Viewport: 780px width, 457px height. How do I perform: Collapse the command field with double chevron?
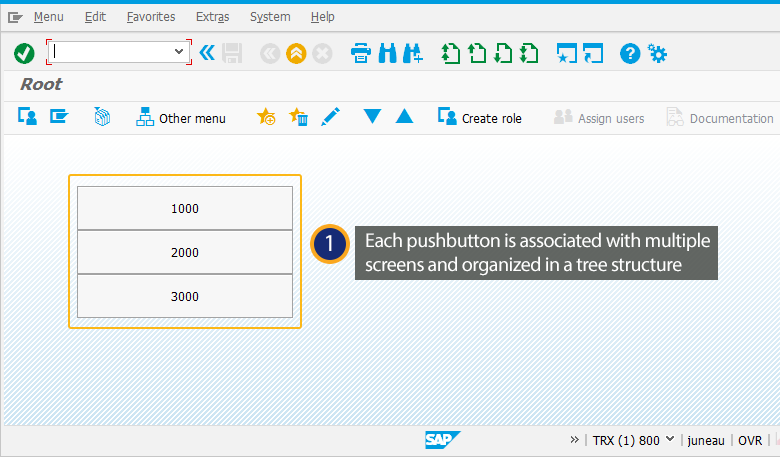(x=207, y=52)
